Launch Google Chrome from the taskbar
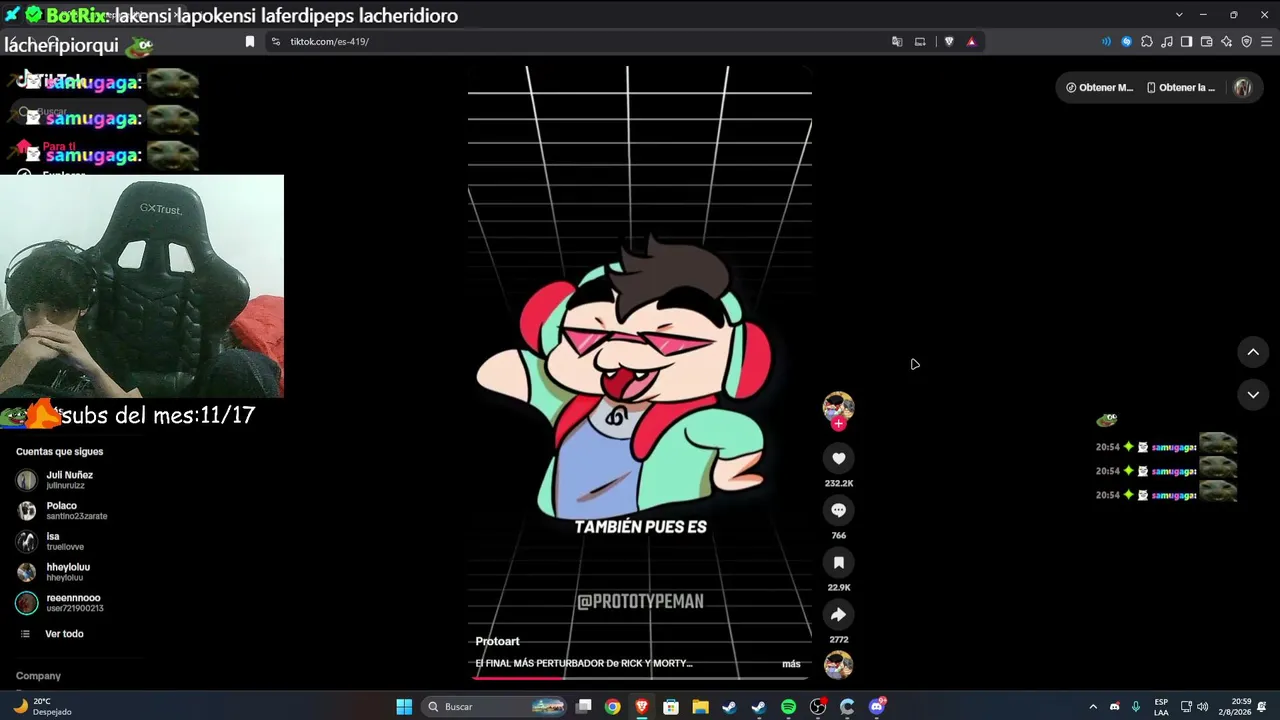1280x720 pixels. tap(613, 707)
